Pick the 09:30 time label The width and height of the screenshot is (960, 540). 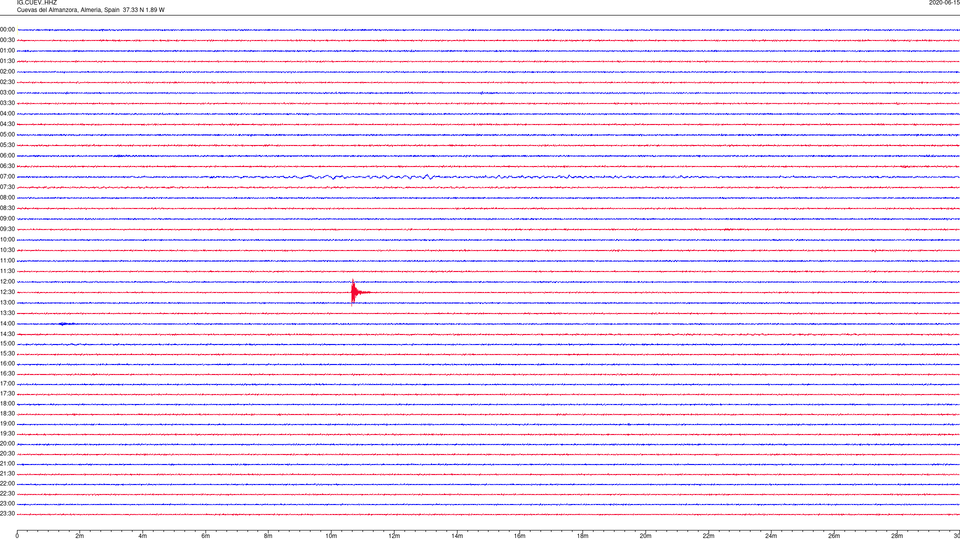click(7, 230)
